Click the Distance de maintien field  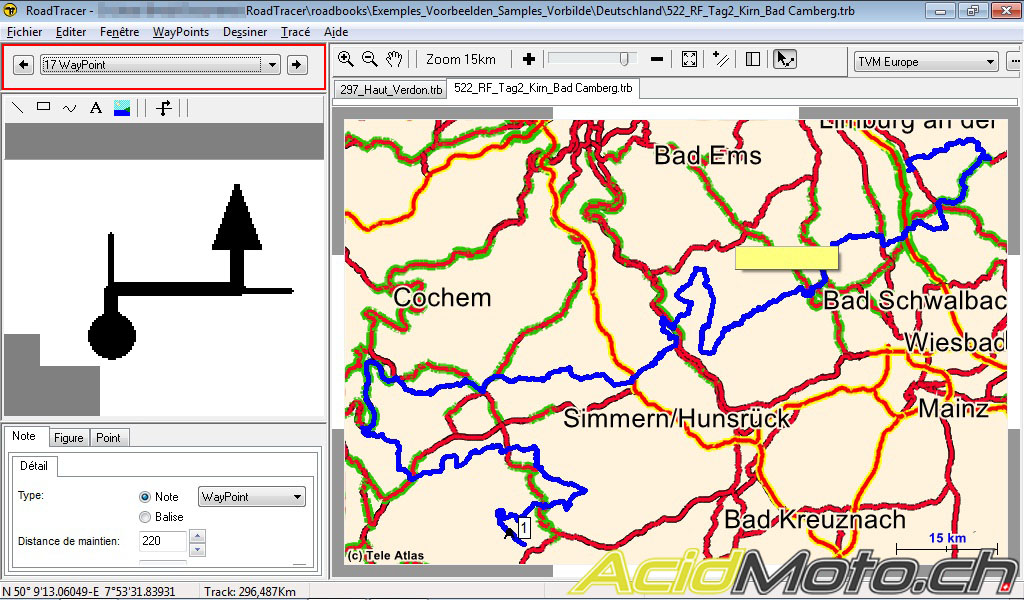(163, 541)
